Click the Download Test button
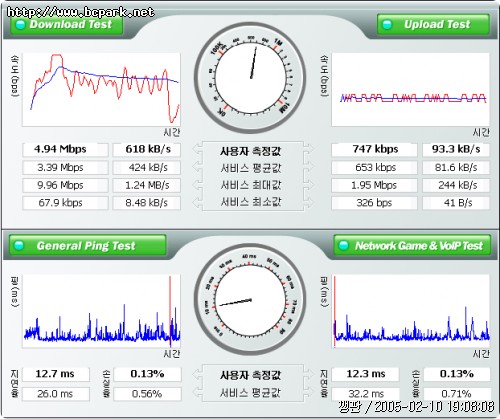The height and width of the screenshot is (419, 500). tap(67, 24)
